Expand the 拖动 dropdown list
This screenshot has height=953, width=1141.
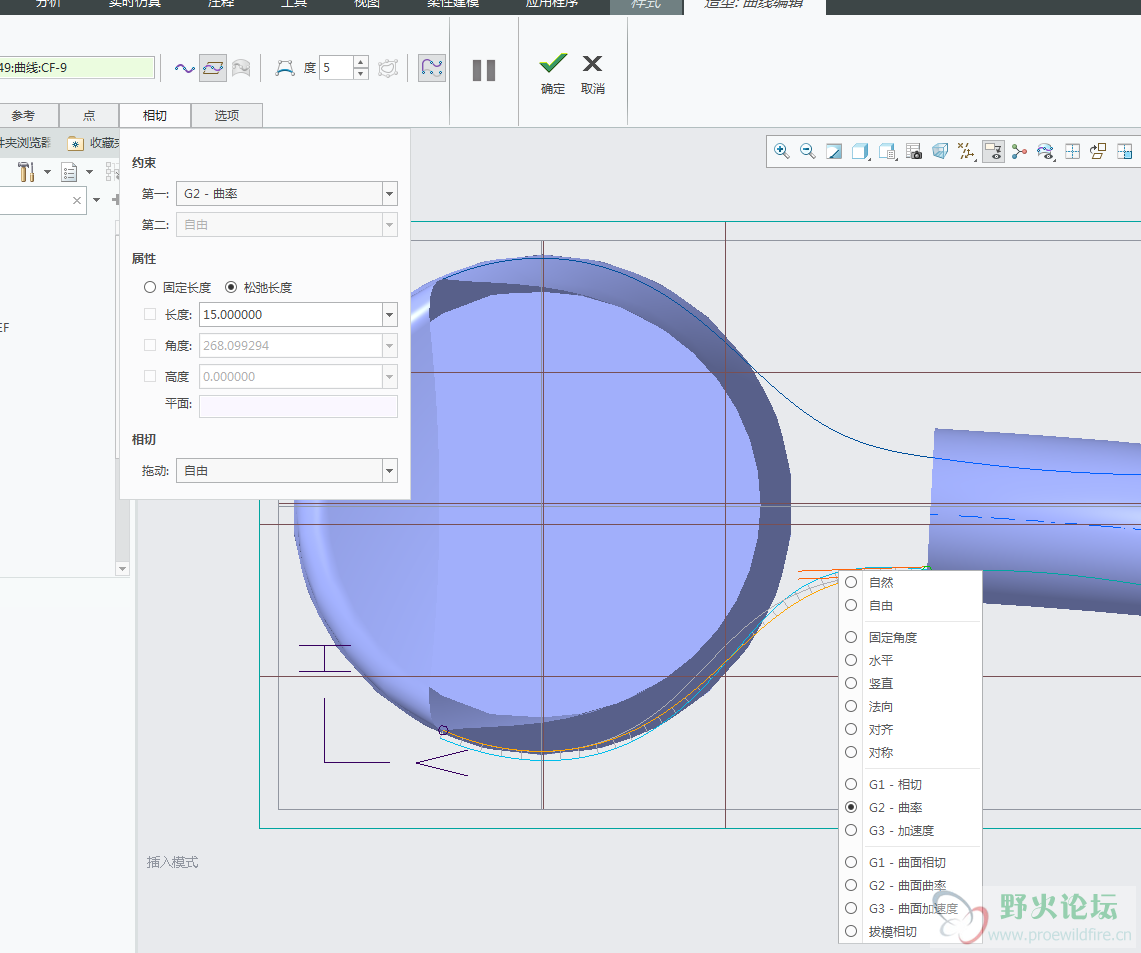point(389,470)
